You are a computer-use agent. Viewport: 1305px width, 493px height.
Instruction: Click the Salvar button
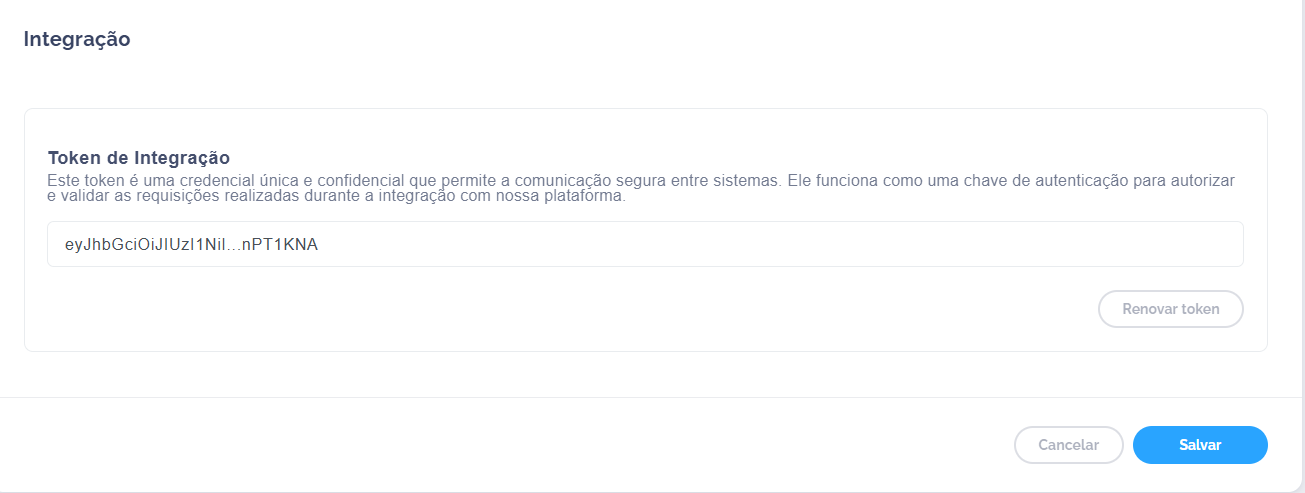pyautogui.click(x=1200, y=445)
